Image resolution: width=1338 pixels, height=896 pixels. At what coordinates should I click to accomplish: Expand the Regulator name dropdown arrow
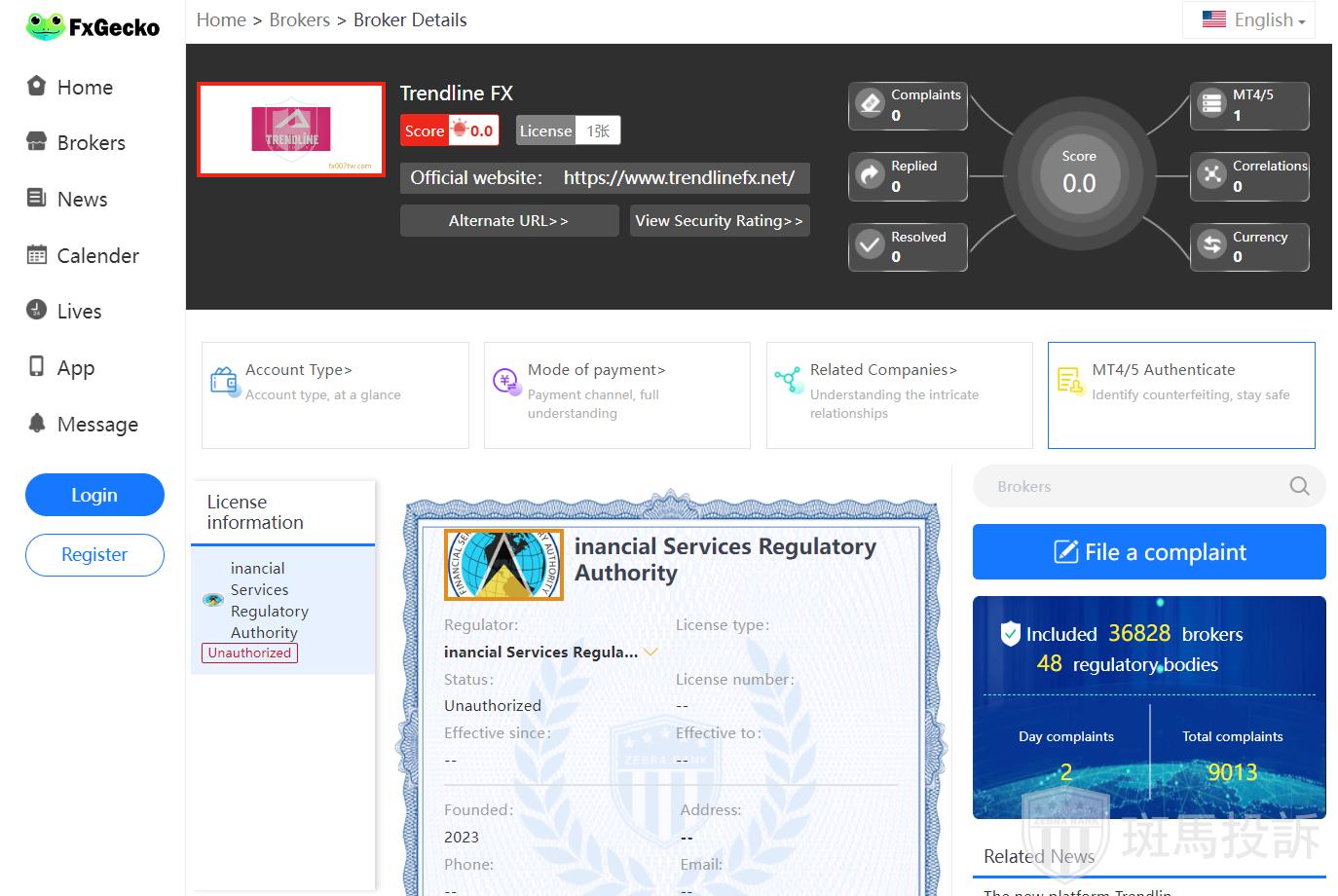[650, 652]
